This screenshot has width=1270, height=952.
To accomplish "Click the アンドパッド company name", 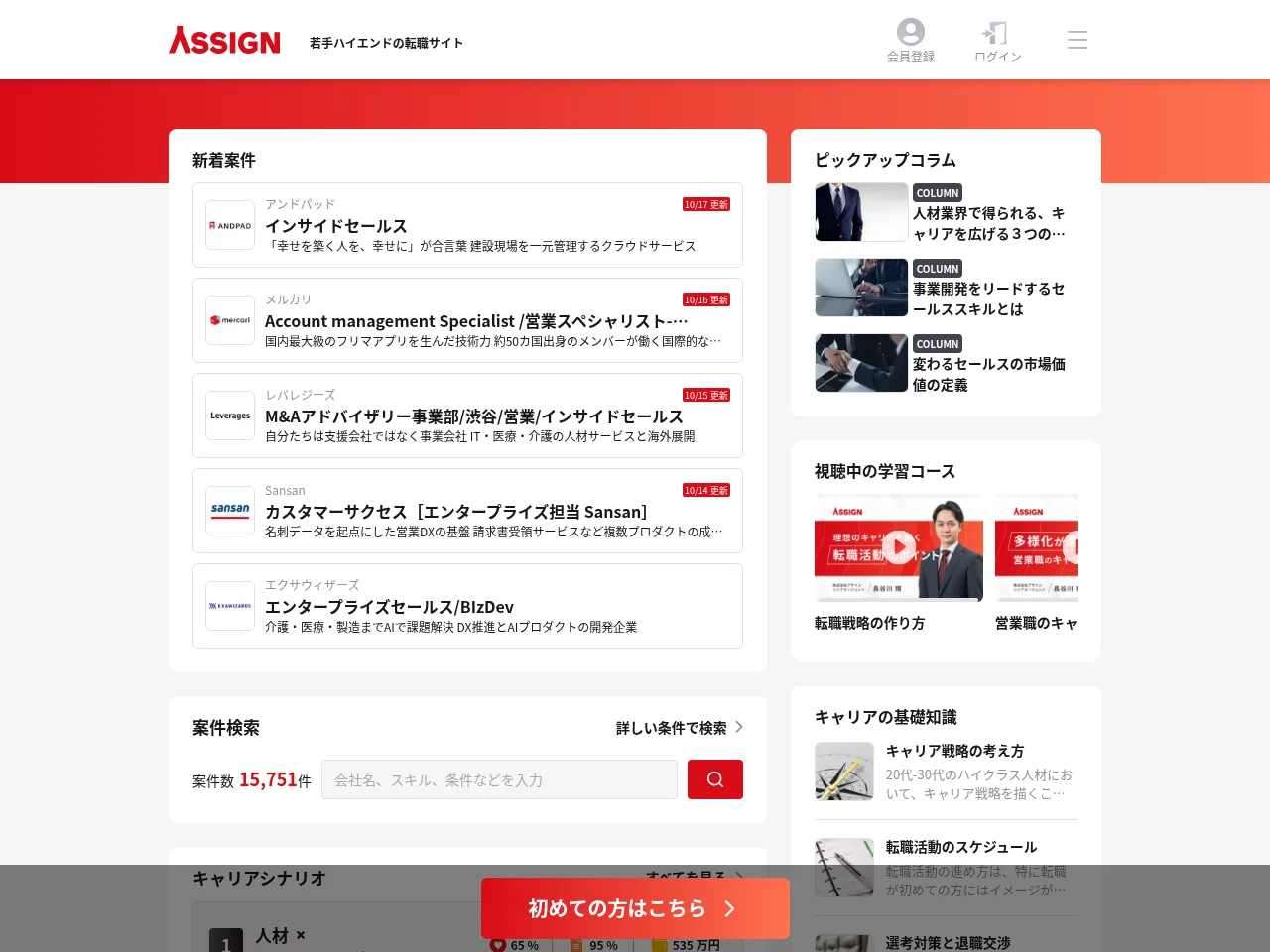I will 300,204.
